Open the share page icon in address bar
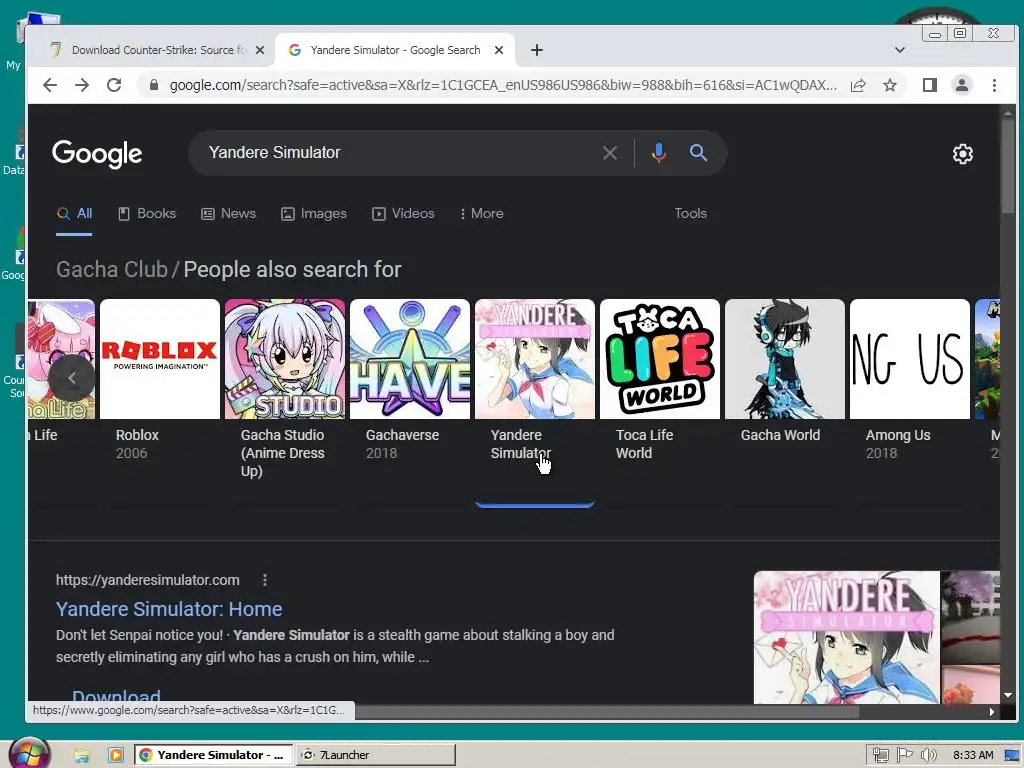The image size is (1024, 768). [858, 85]
